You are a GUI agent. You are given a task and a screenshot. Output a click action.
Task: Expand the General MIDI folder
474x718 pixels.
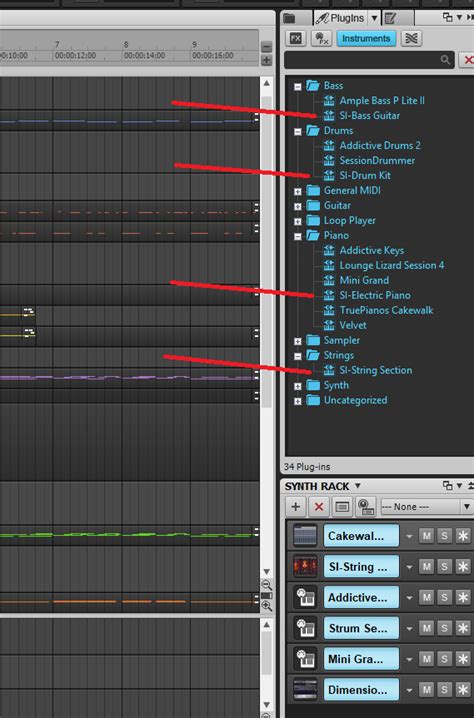(298, 191)
